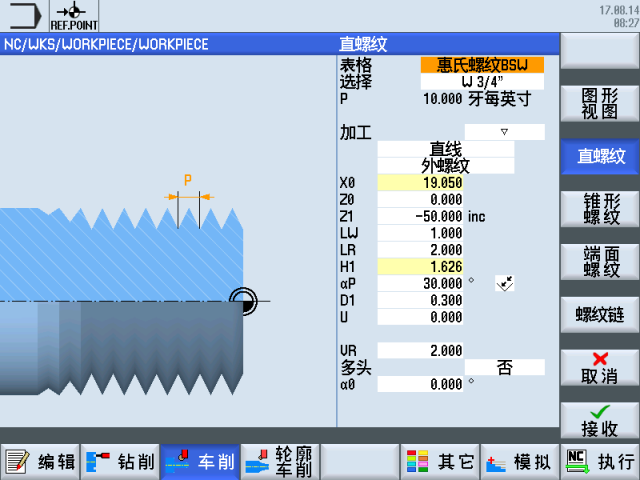Viewport: 640px width, 480px height.
Task: Select the 车削 (Turning) softkey
Action: [200, 462]
